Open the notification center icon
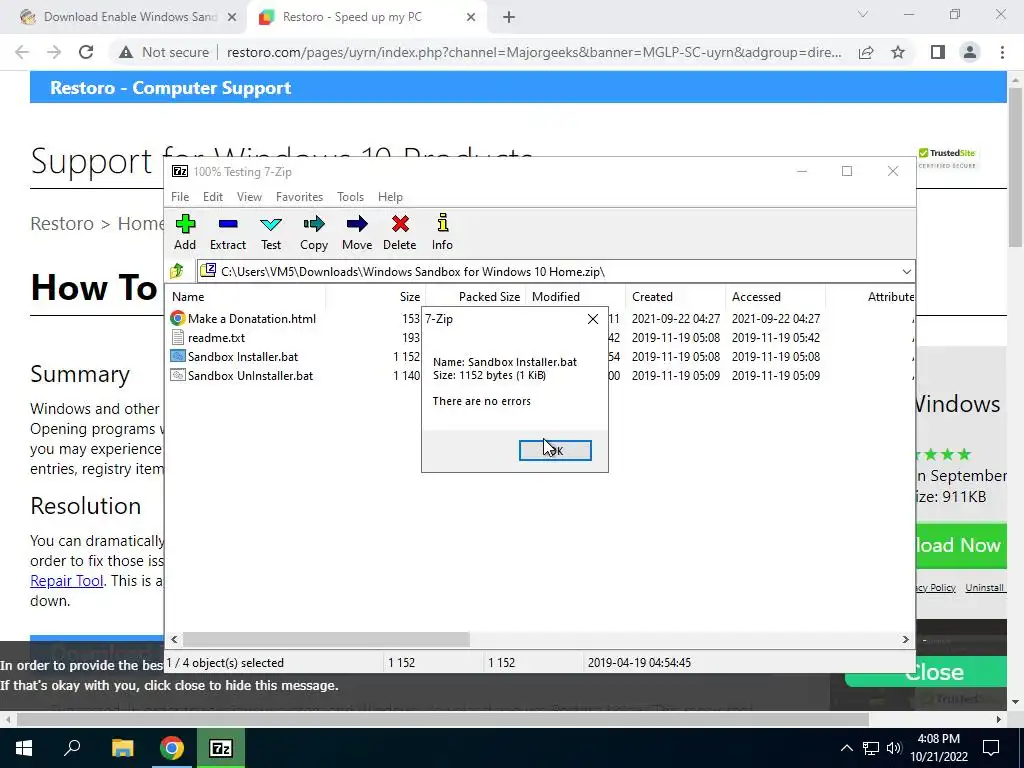This screenshot has width=1024, height=768. click(991, 748)
